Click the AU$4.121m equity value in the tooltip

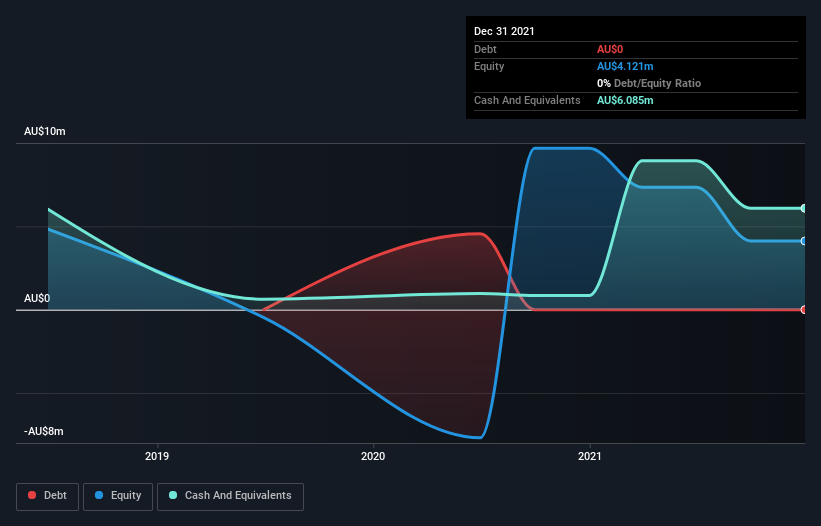tap(625, 66)
